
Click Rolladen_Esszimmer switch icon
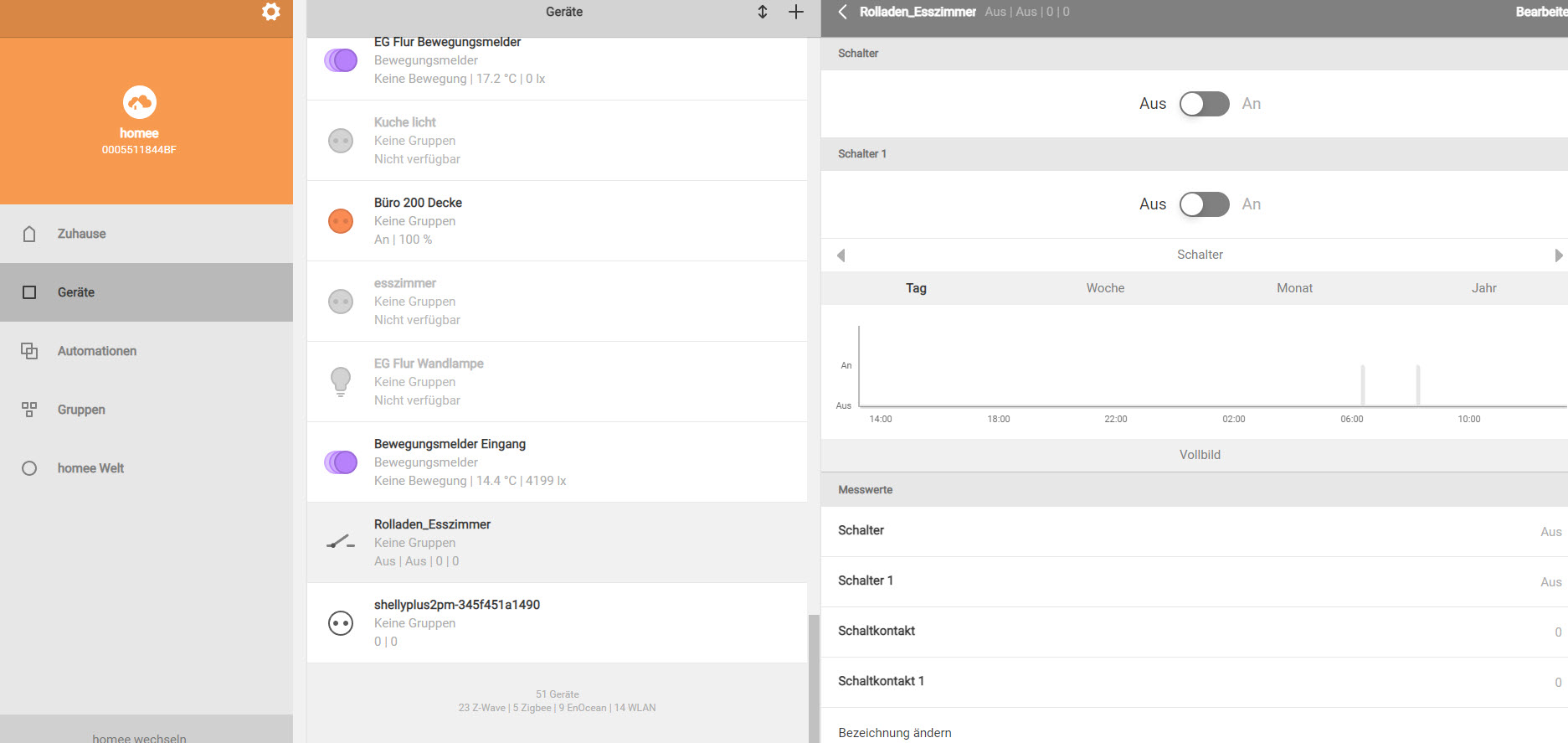click(341, 543)
